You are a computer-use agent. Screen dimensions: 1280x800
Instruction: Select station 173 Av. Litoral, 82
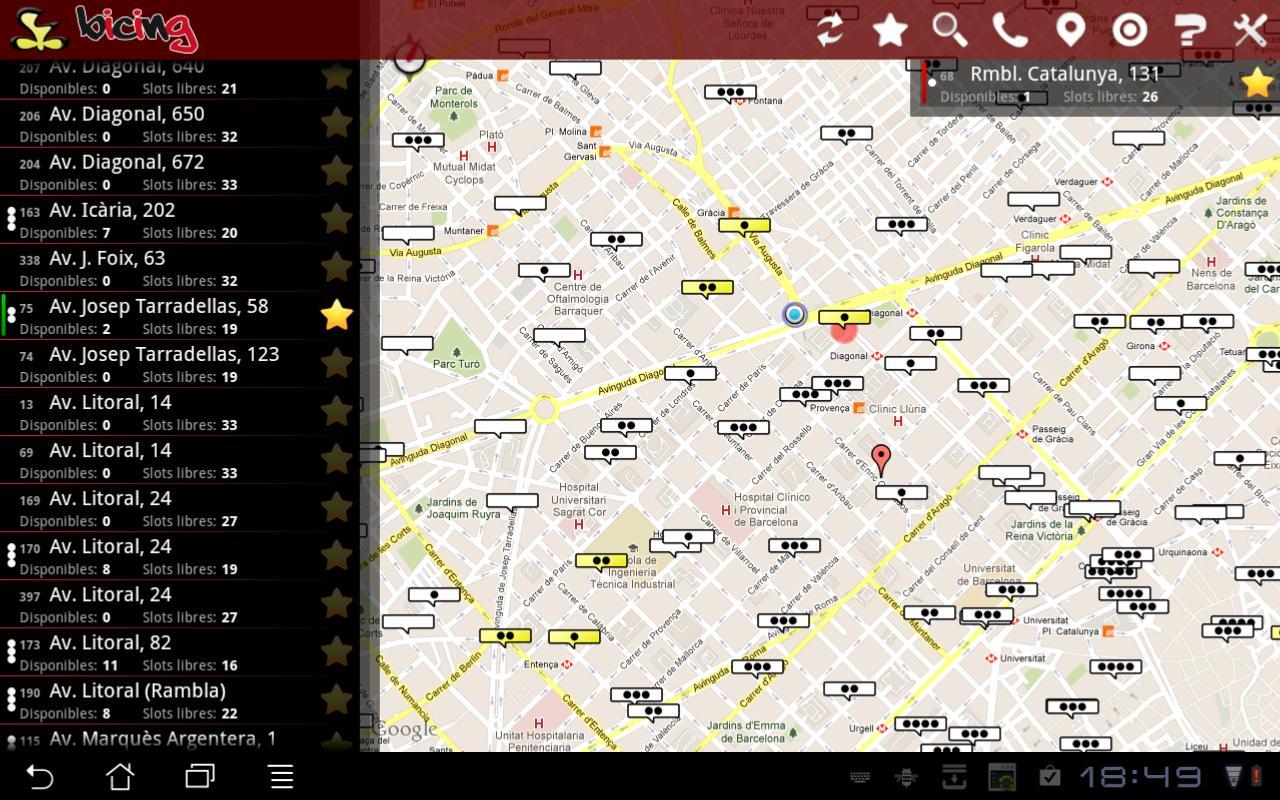[x=180, y=652]
